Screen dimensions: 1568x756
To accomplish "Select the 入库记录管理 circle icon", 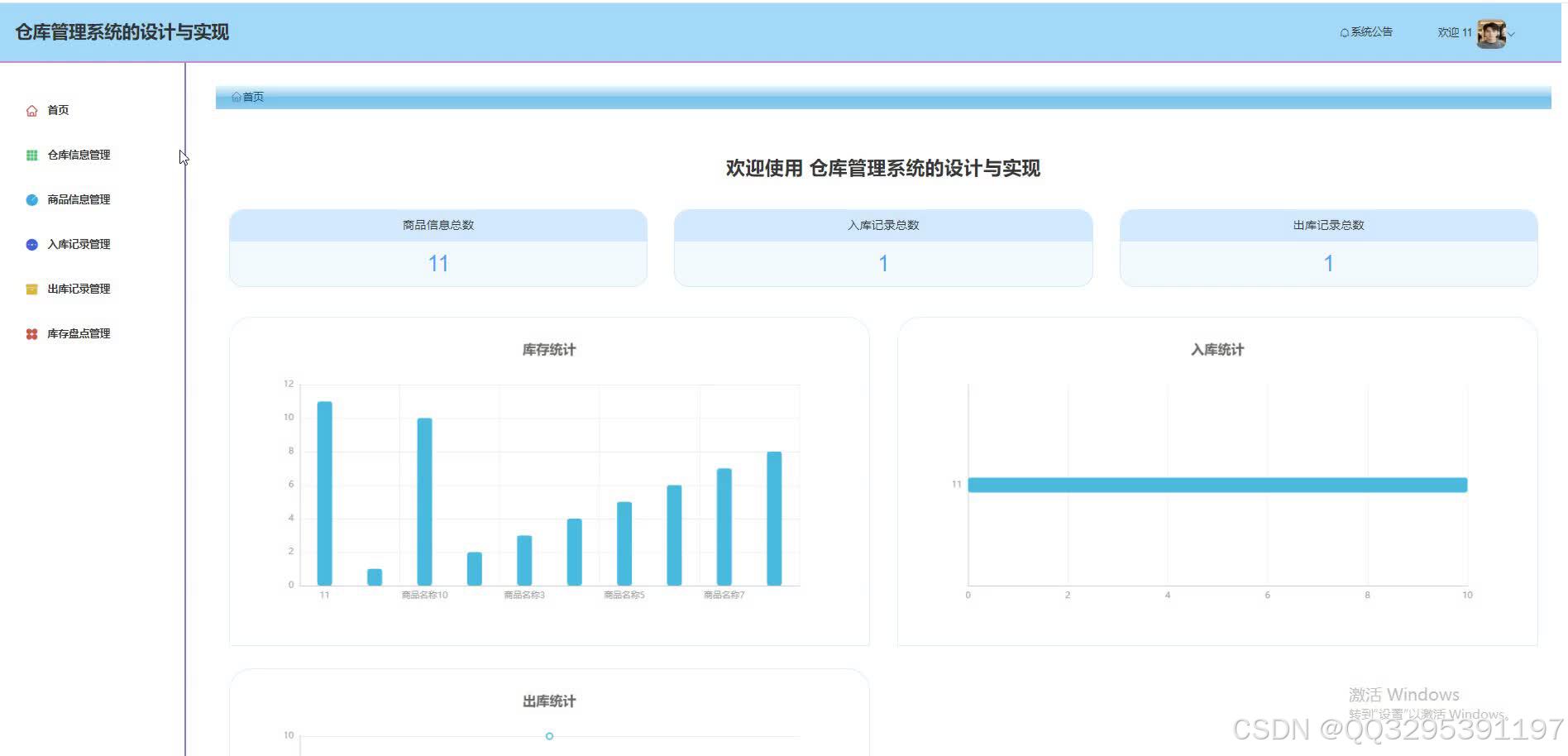I will [x=31, y=244].
